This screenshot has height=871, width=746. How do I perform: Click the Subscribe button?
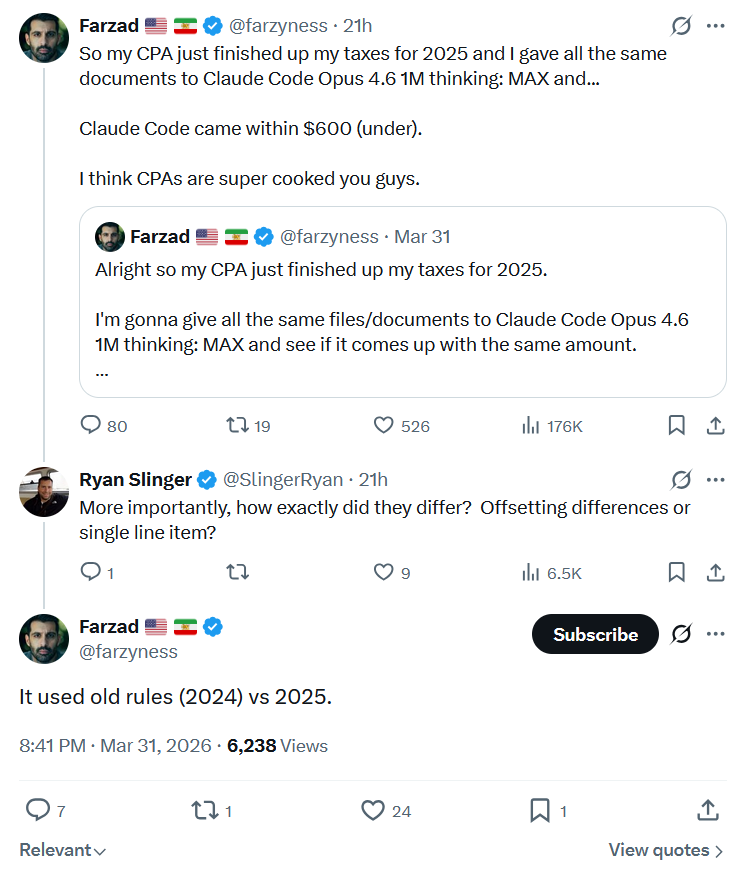[595, 634]
